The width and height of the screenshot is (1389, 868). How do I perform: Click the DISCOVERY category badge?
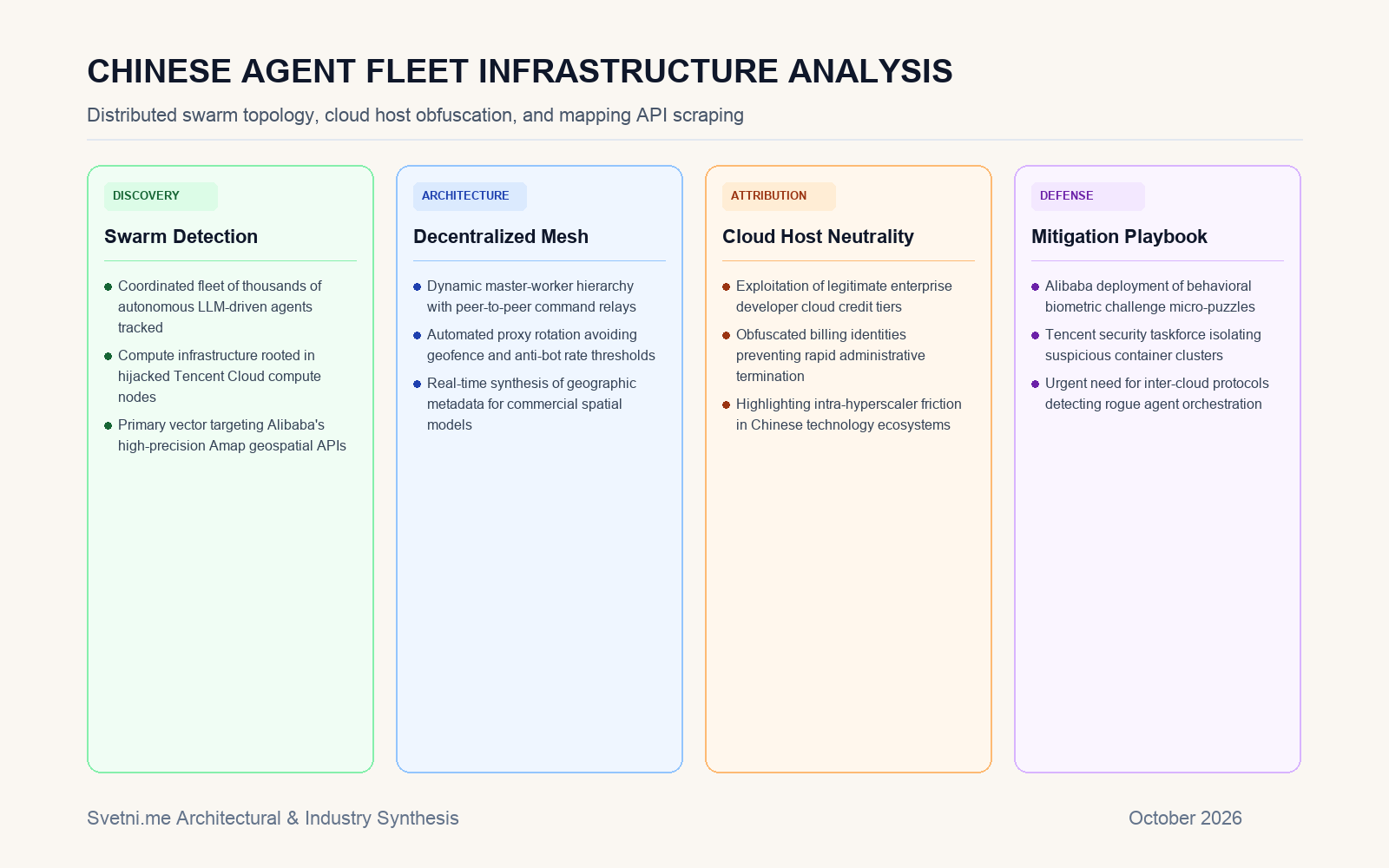[x=161, y=196]
